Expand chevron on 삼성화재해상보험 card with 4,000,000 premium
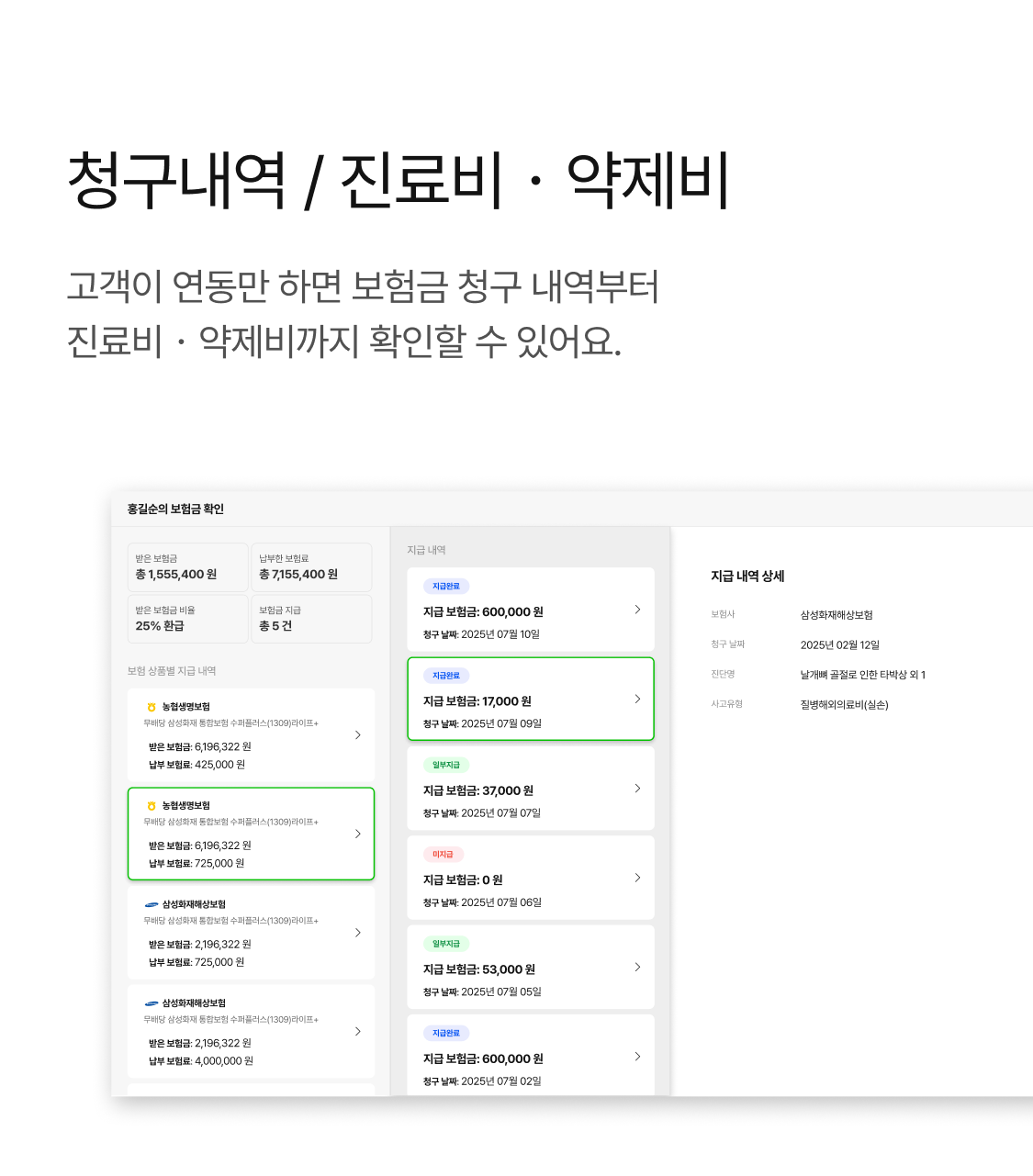Screen dimensions: 1033x1176 point(358,1031)
